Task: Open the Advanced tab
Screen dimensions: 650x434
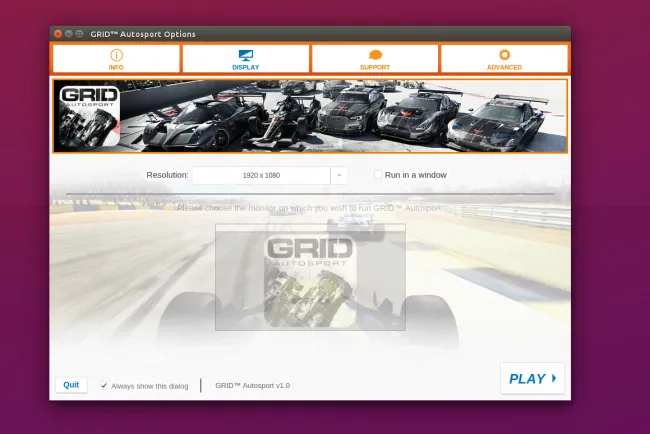Action: tap(504, 59)
